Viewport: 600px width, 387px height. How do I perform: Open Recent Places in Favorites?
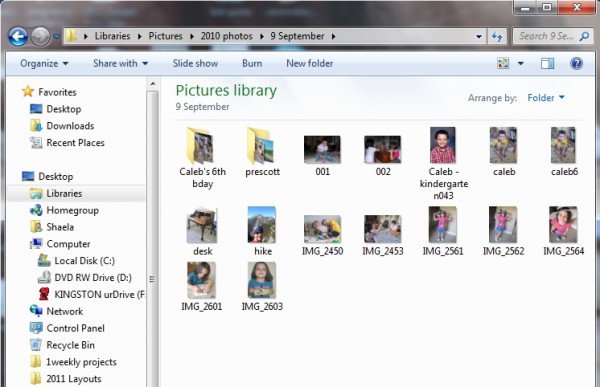67,143
